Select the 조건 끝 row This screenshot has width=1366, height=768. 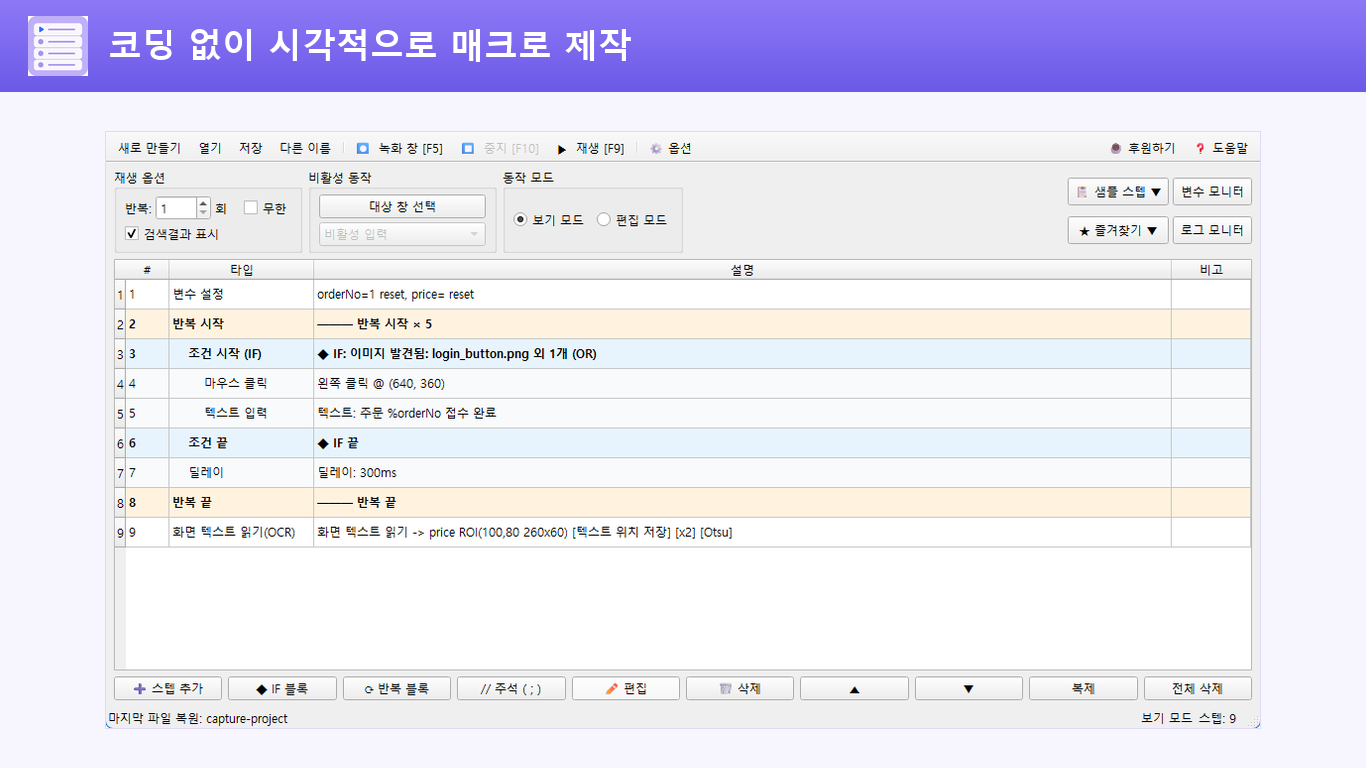point(683,443)
